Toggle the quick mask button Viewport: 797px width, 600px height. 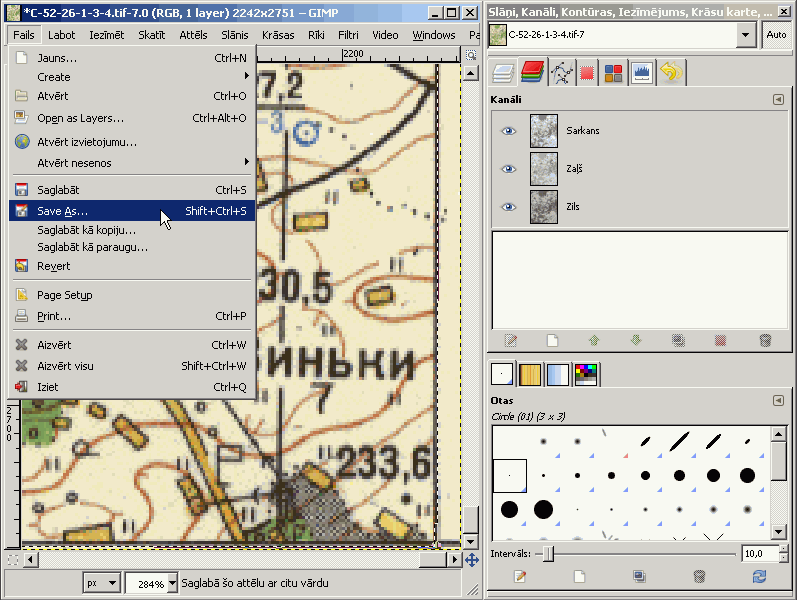point(13,560)
